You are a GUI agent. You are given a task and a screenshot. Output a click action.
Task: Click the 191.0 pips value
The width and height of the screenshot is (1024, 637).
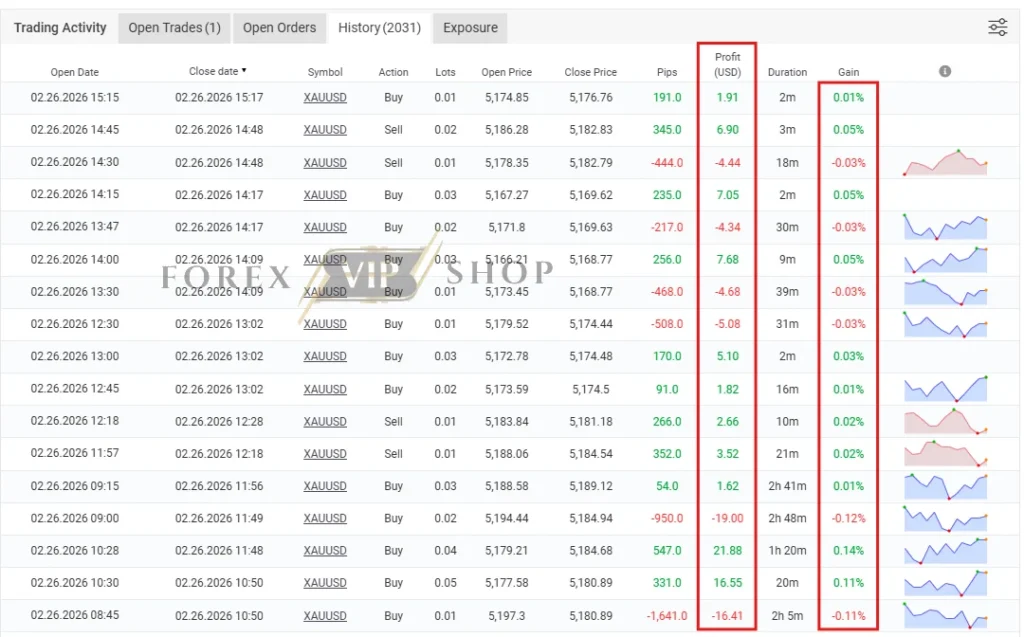(667, 97)
